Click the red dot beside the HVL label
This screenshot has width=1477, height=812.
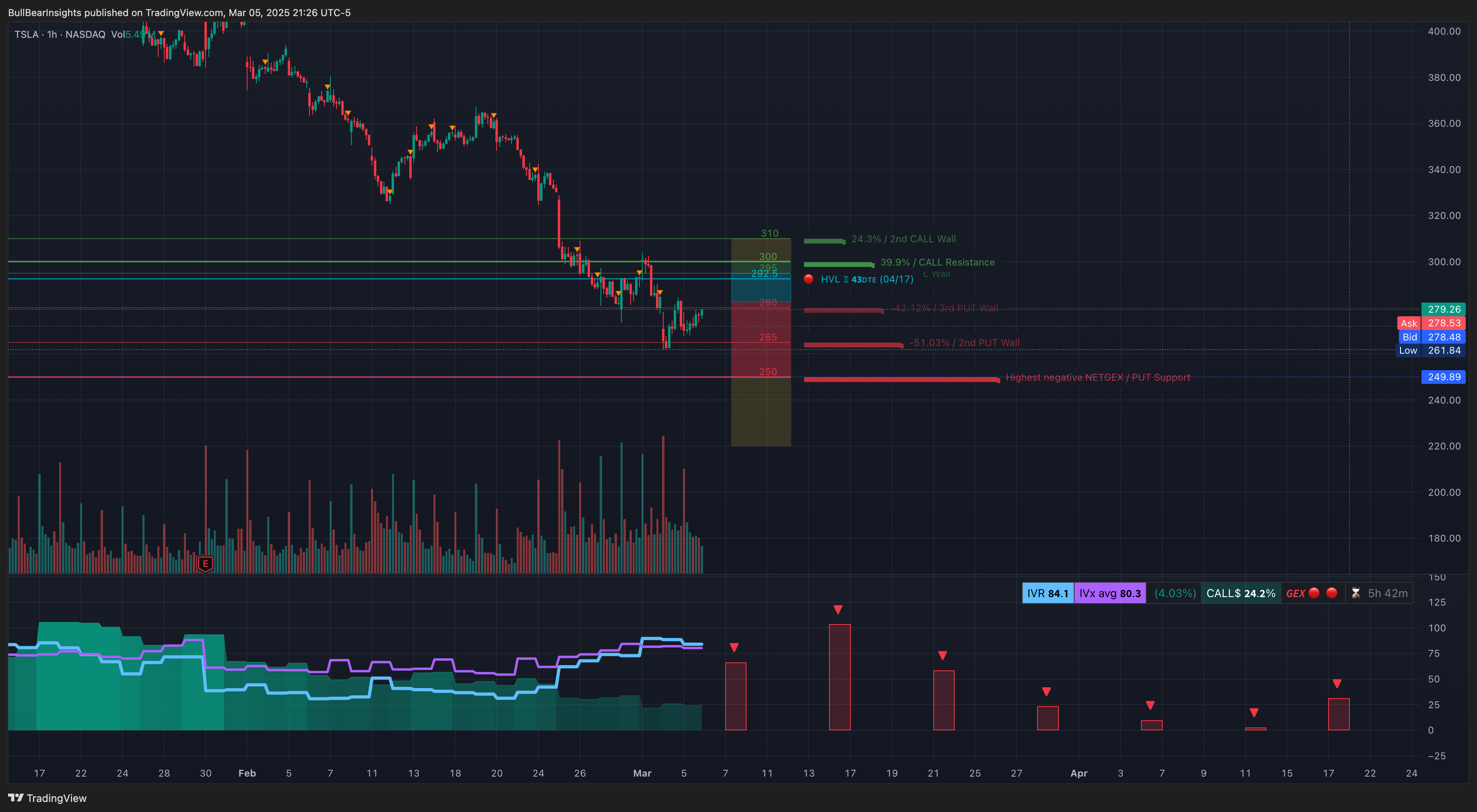point(809,279)
